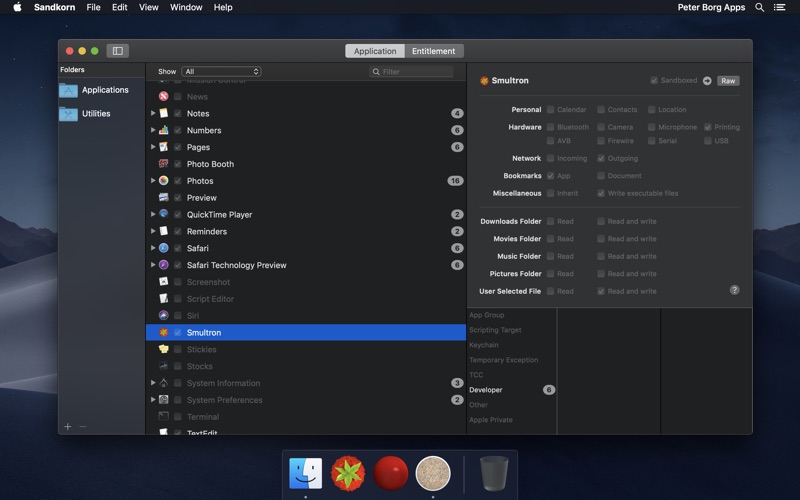Click the Photos app icon
The height and width of the screenshot is (500, 800).
tap(163, 181)
